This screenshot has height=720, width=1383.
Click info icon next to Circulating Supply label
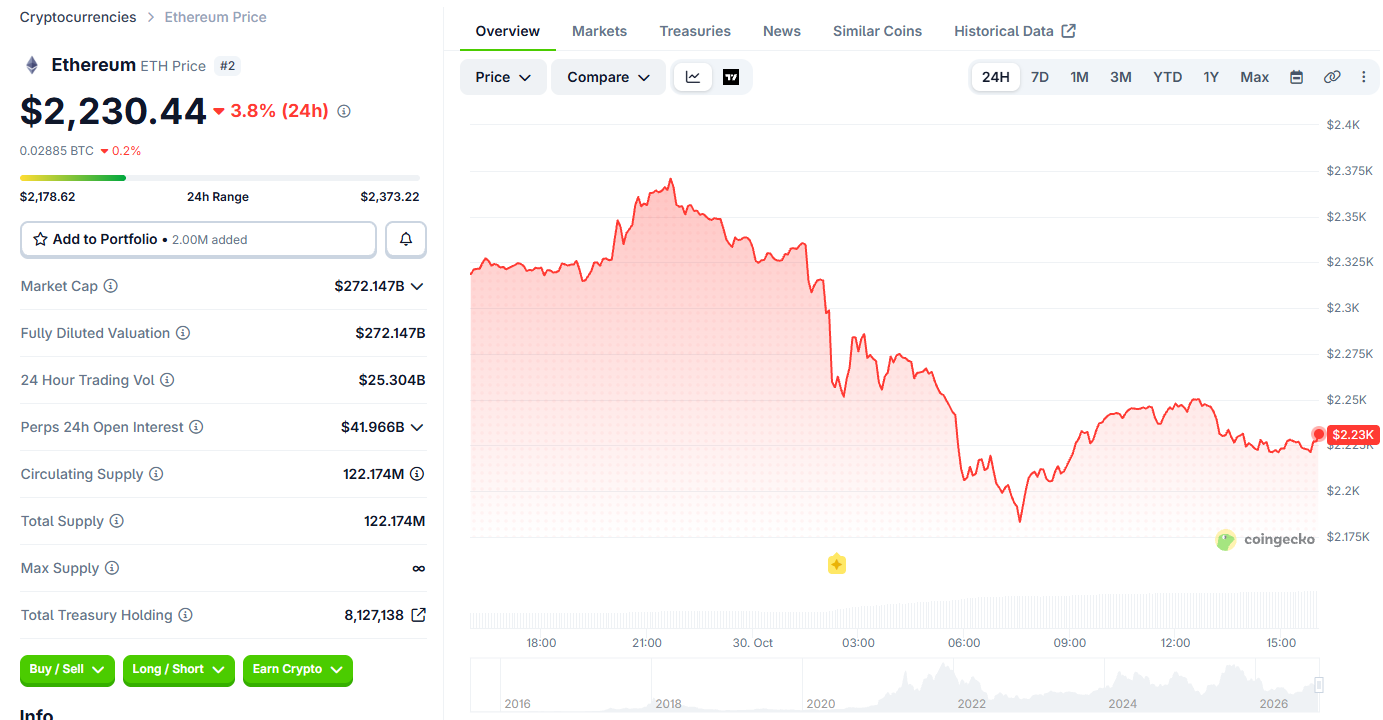pos(156,474)
